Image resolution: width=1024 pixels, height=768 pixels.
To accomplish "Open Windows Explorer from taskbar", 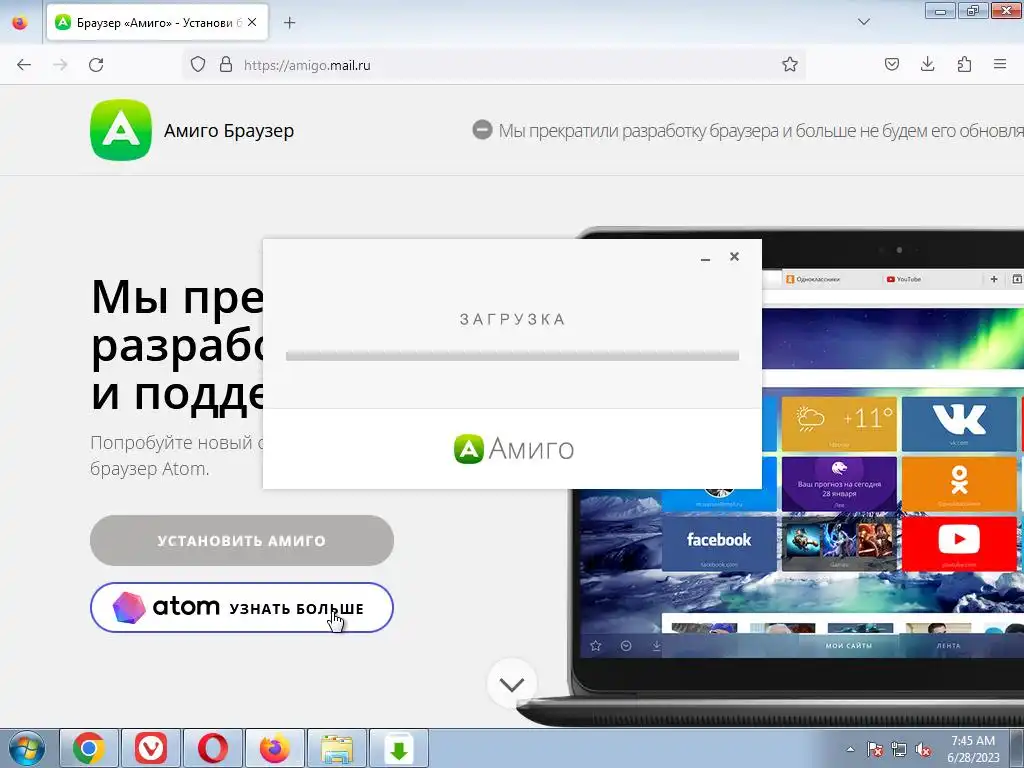I will pos(336,748).
